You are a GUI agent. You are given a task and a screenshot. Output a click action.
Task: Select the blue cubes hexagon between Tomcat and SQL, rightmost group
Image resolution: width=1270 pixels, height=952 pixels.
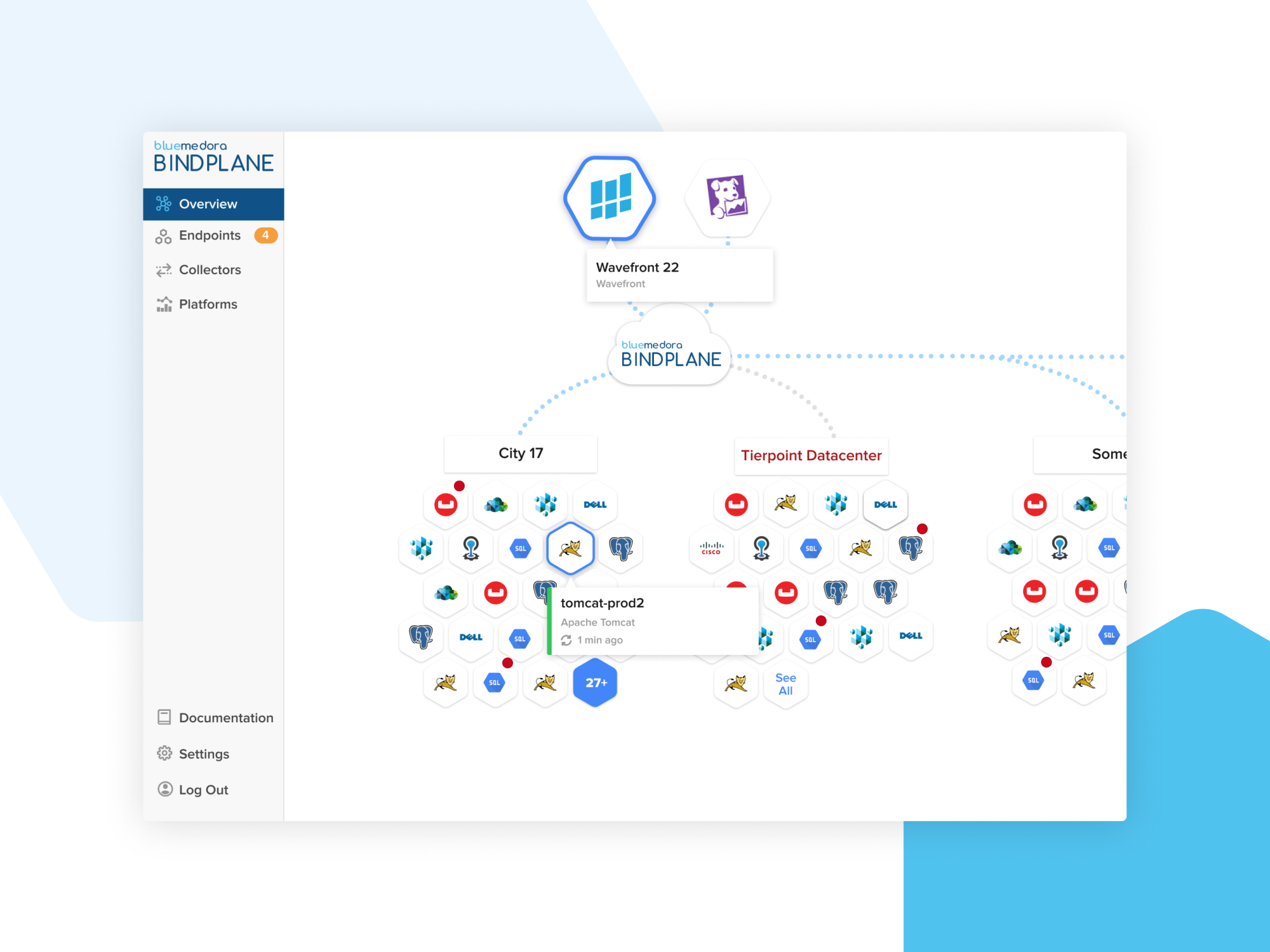[x=1060, y=635]
